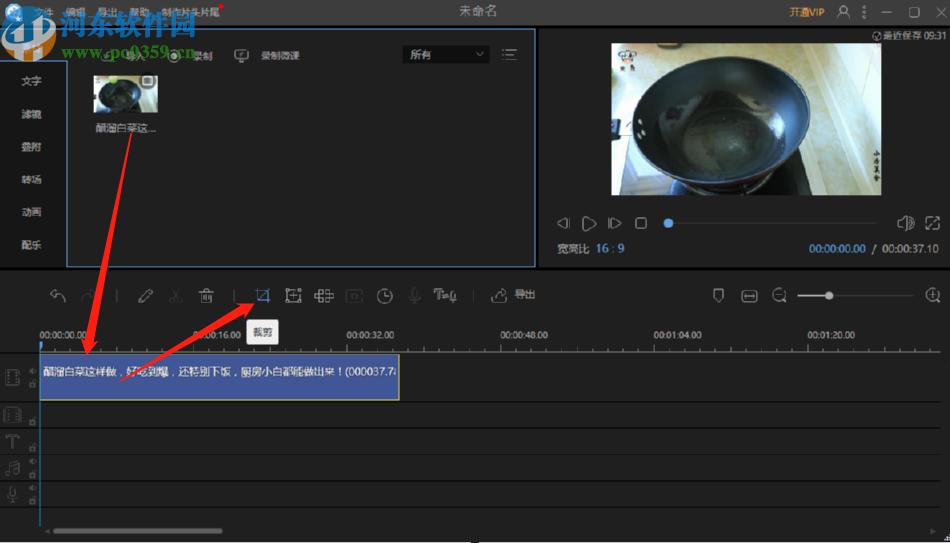Open the list view options icon

tap(509, 54)
